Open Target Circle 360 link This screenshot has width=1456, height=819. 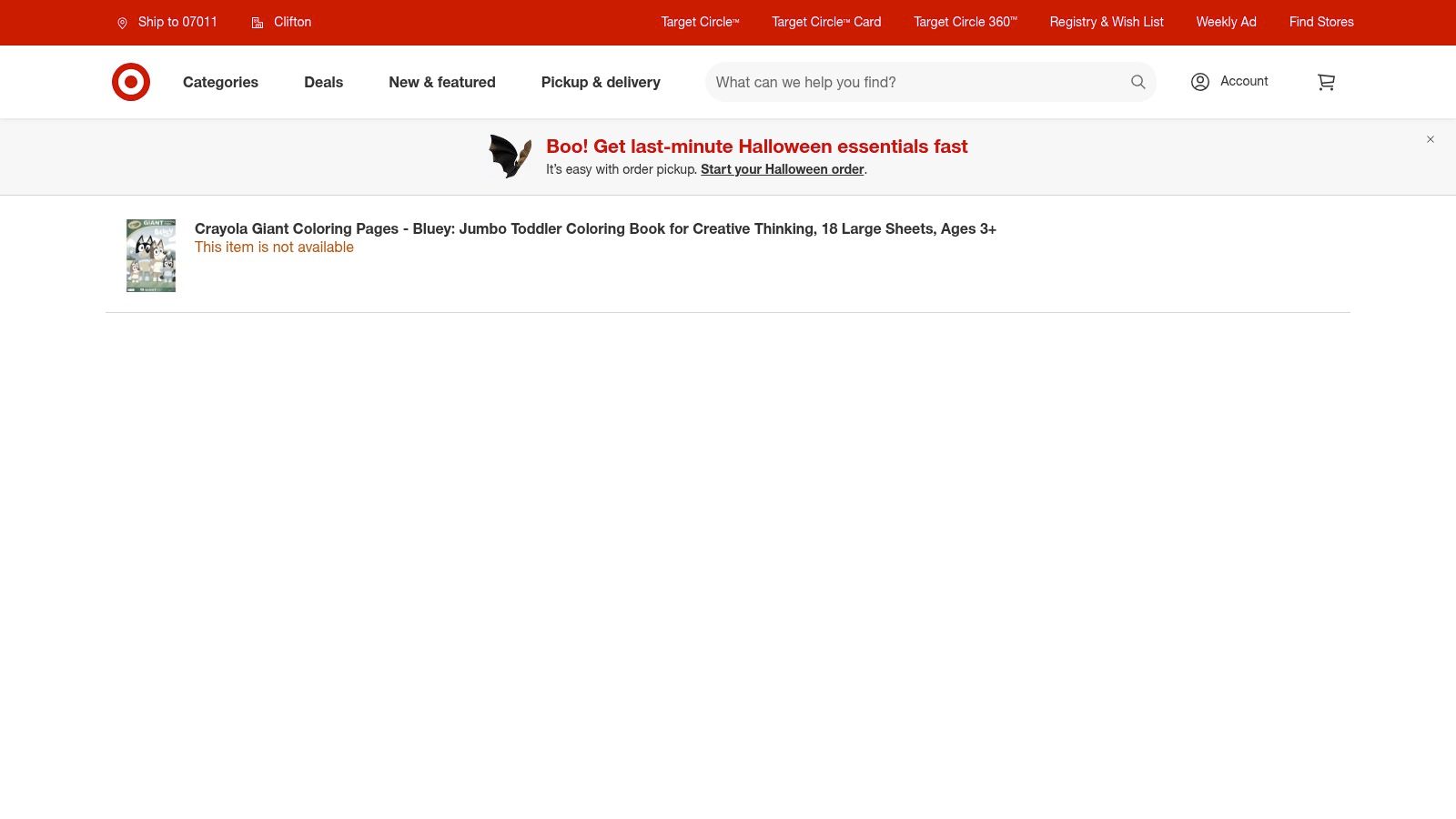(965, 22)
